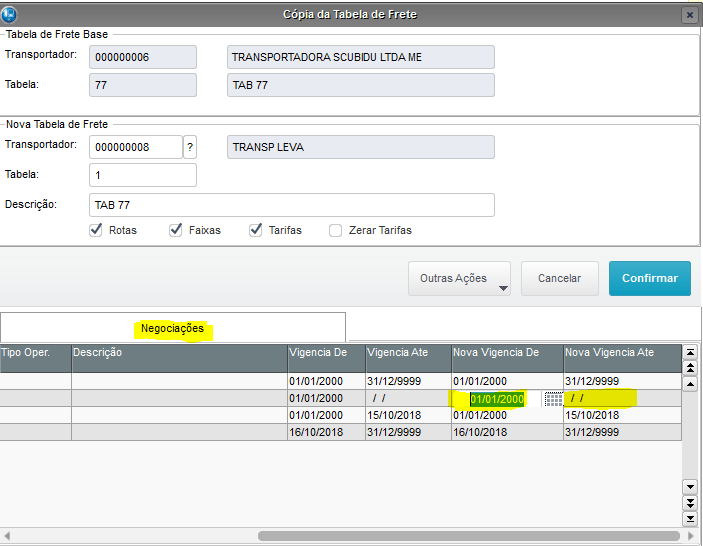Click the TRANSP LEVA name field
Image resolution: width=703 pixels, height=546 pixels.
click(361, 147)
